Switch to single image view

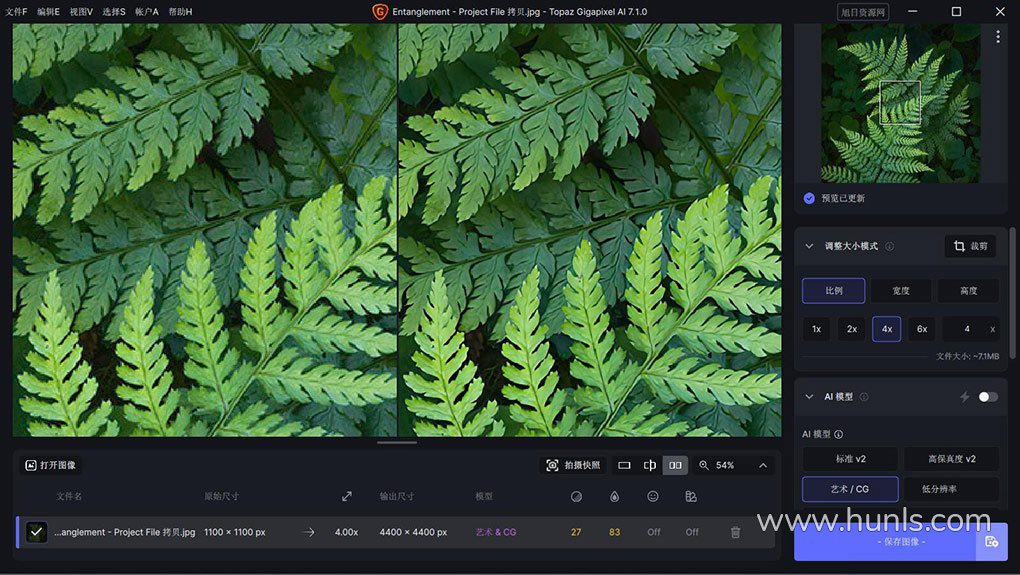624,465
